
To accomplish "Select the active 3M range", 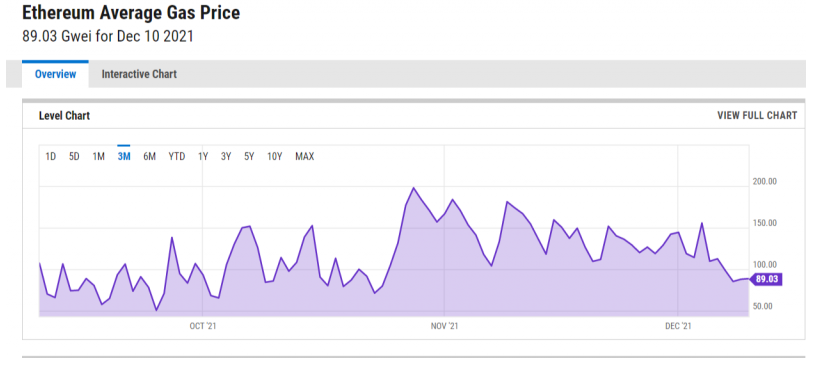I will (124, 156).
